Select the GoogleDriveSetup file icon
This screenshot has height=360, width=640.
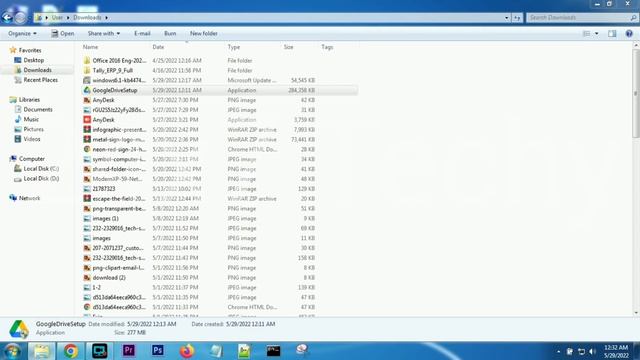pyautogui.click(x=87, y=90)
